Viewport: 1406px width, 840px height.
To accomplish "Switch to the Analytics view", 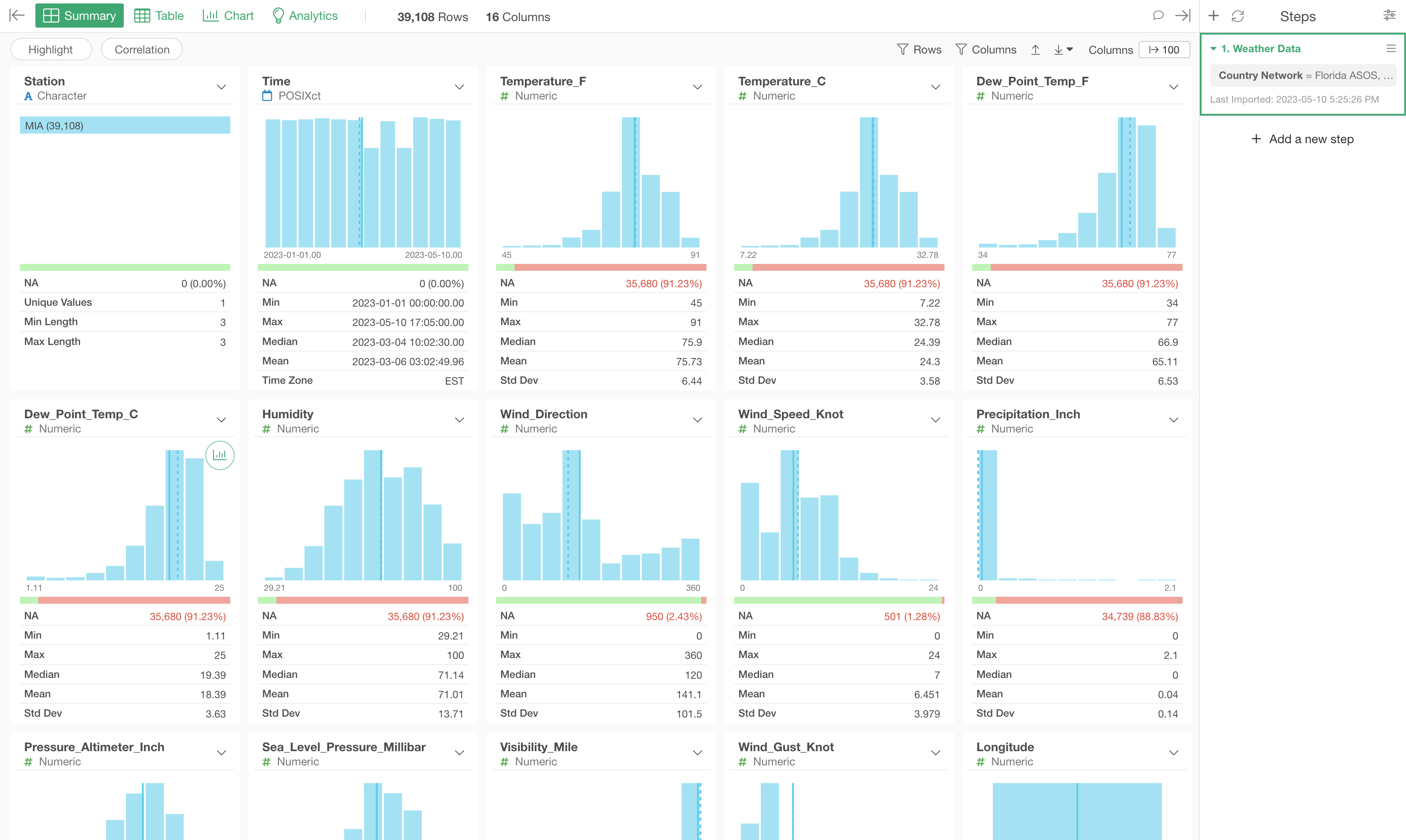I will [x=305, y=16].
